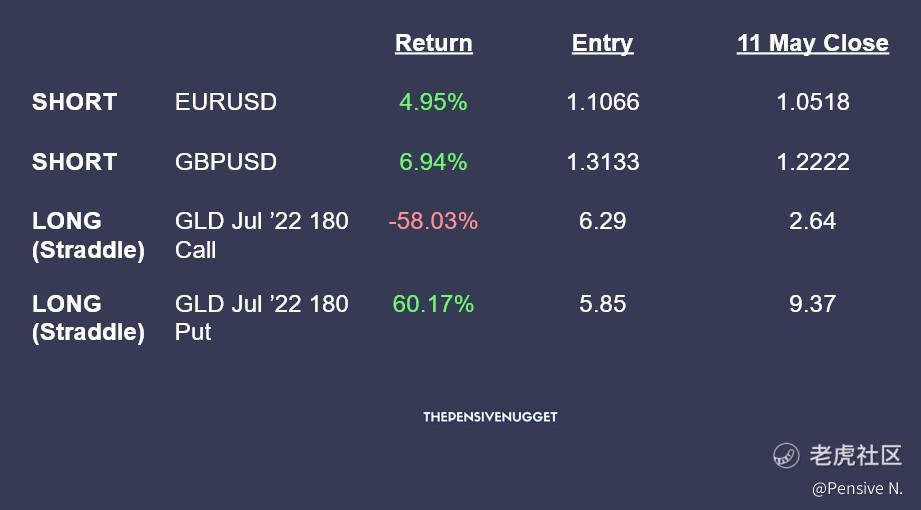Select the GBPUSD instrument label
Viewport: 921px width, 510px height.
click(226, 162)
